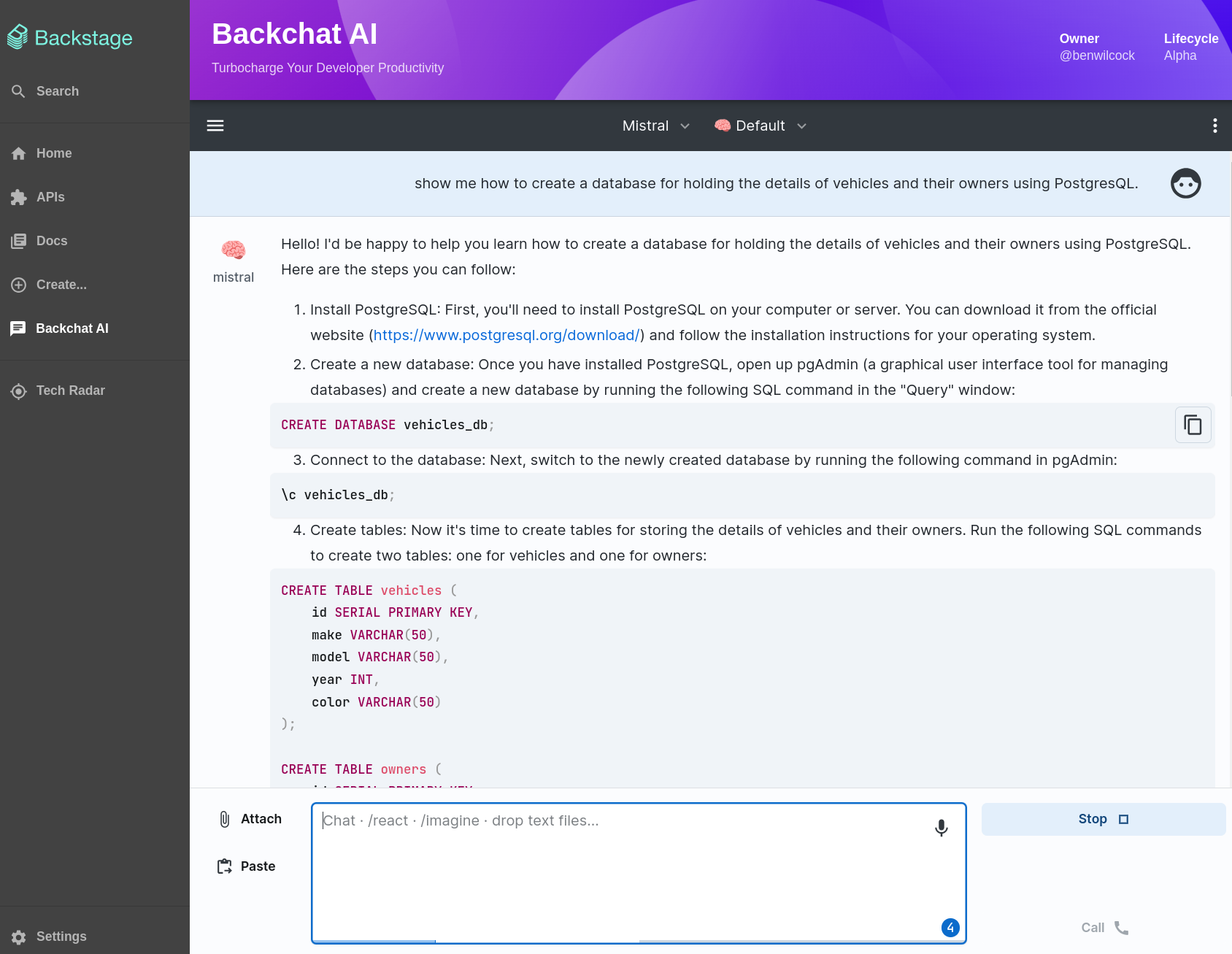Activate the microphone voice input icon
Image resolution: width=1232 pixels, height=954 pixels.
(x=940, y=828)
